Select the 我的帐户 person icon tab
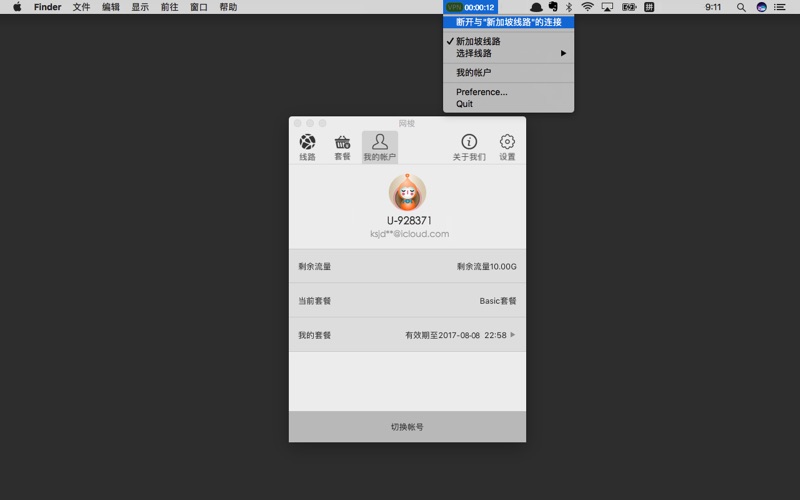Image resolution: width=800 pixels, height=500 pixels. click(x=379, y=146)
